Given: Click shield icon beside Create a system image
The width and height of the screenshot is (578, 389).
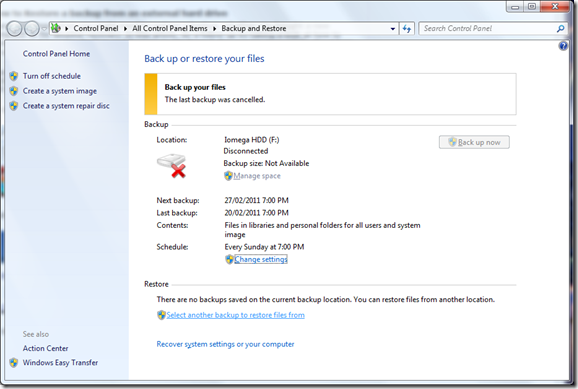Looking at the screenshot, I should [14, 91].
